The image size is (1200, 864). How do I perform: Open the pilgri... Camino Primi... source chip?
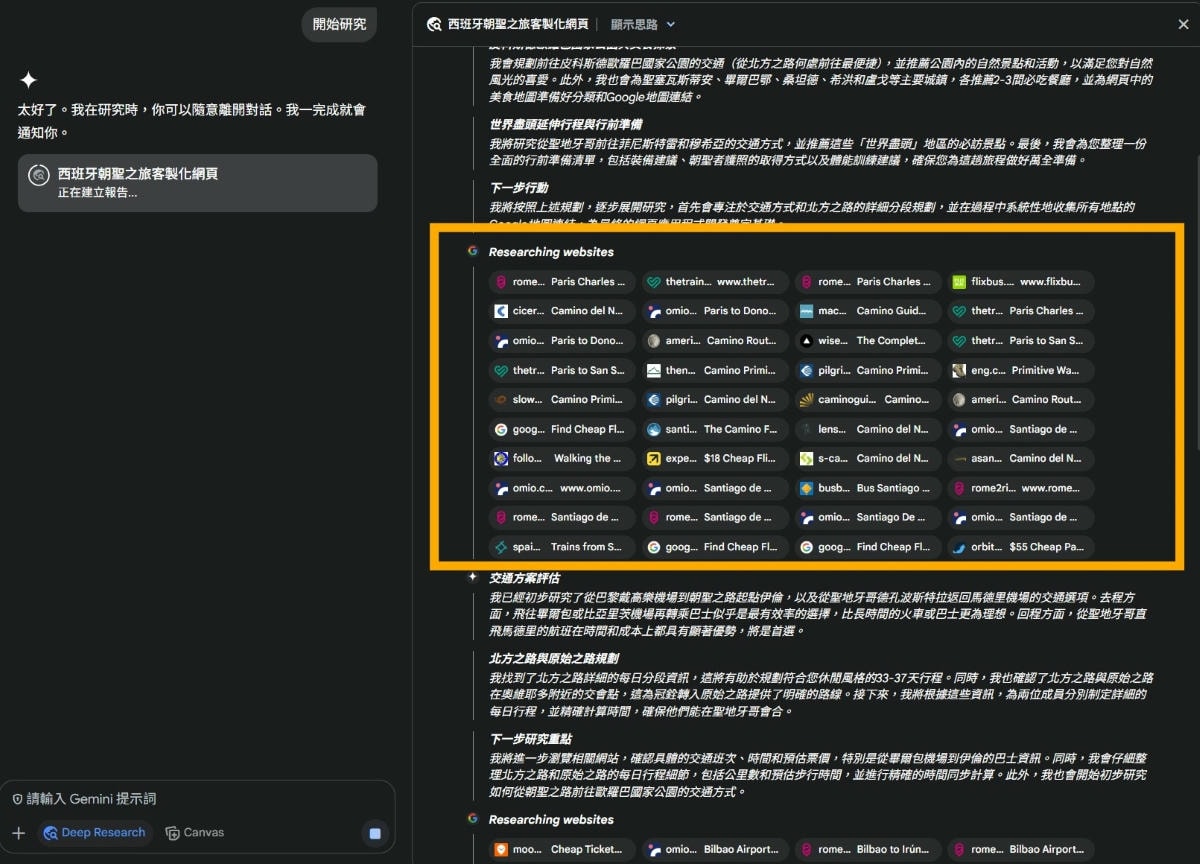click(x=868, y=370)
